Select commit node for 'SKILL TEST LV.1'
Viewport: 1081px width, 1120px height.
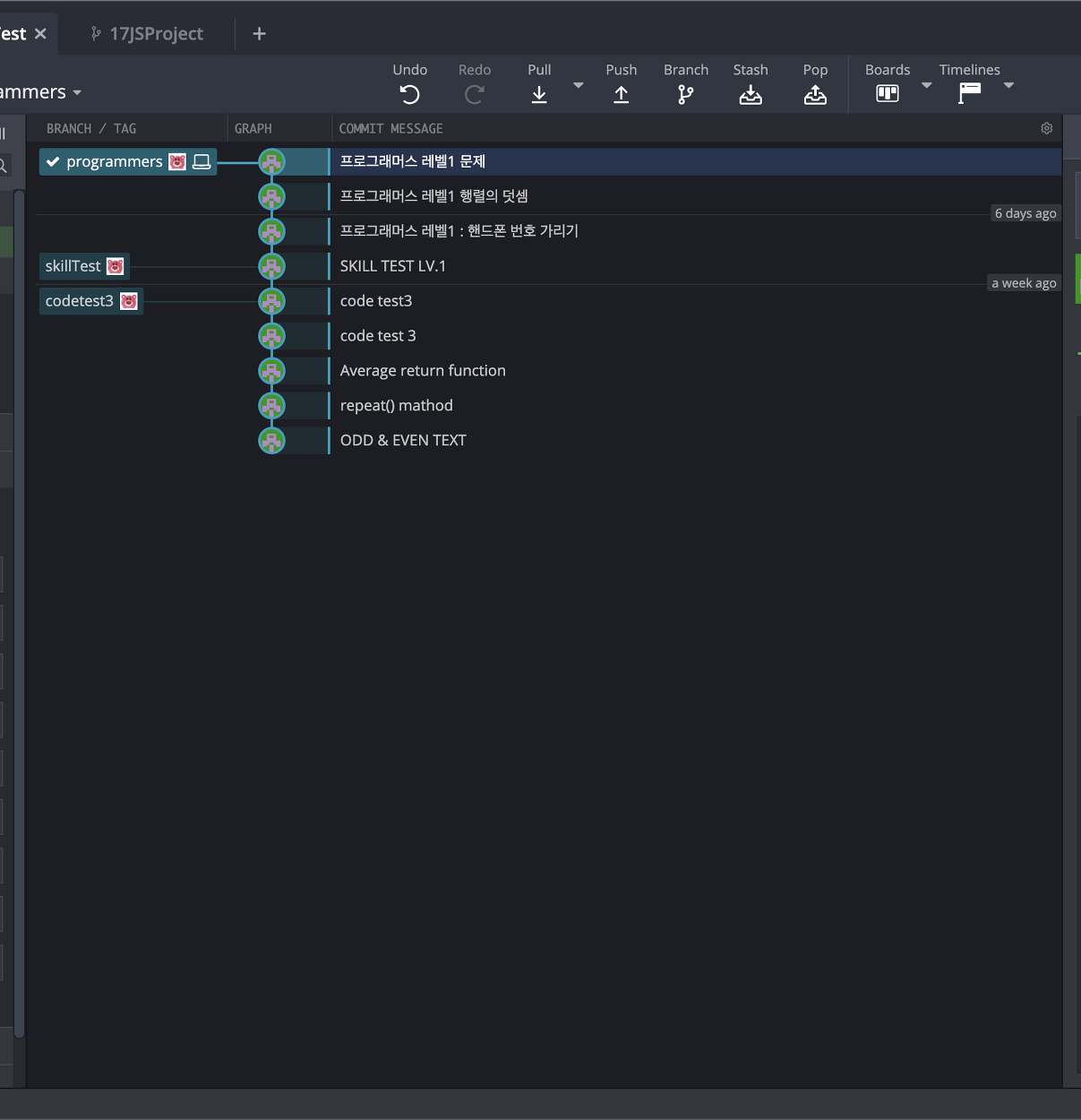[271, 266]
